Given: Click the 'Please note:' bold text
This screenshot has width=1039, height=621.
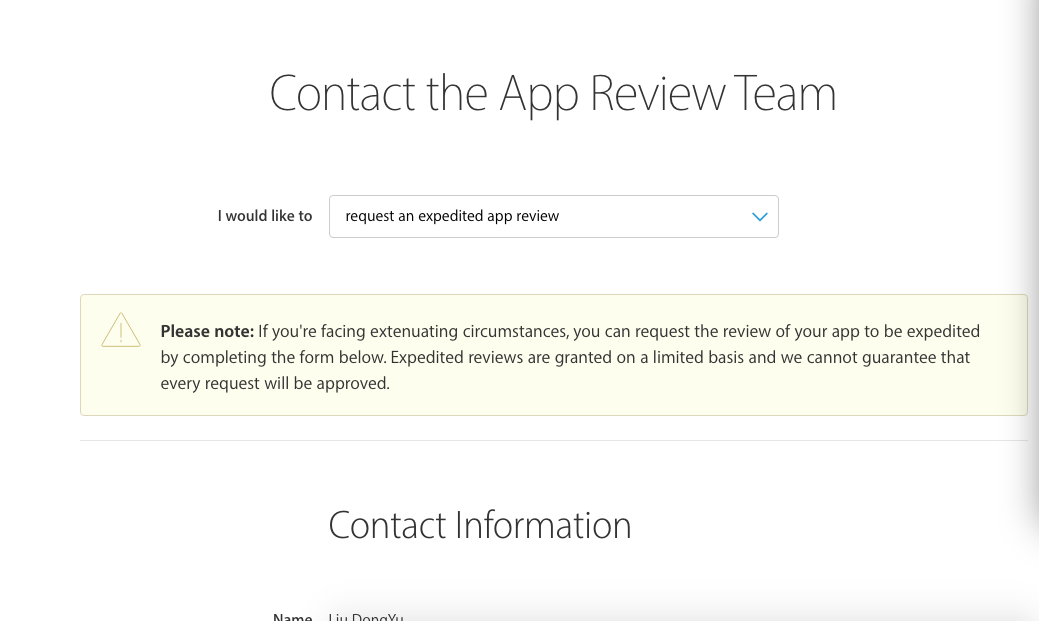Looking at the screenshot, I should coord(207,331).
